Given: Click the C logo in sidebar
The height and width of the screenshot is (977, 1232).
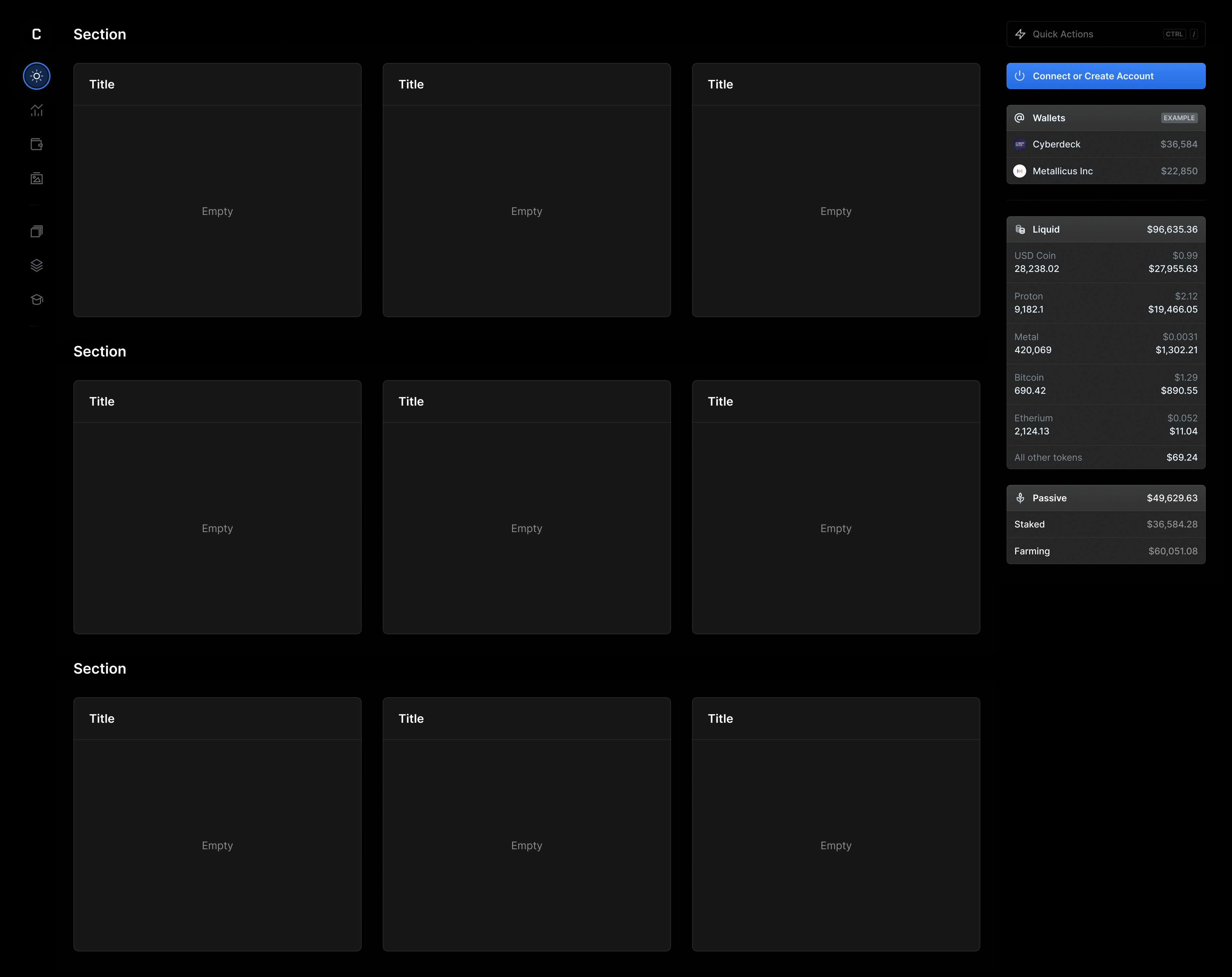Looking at the screenshot, I should coord(37,34).
